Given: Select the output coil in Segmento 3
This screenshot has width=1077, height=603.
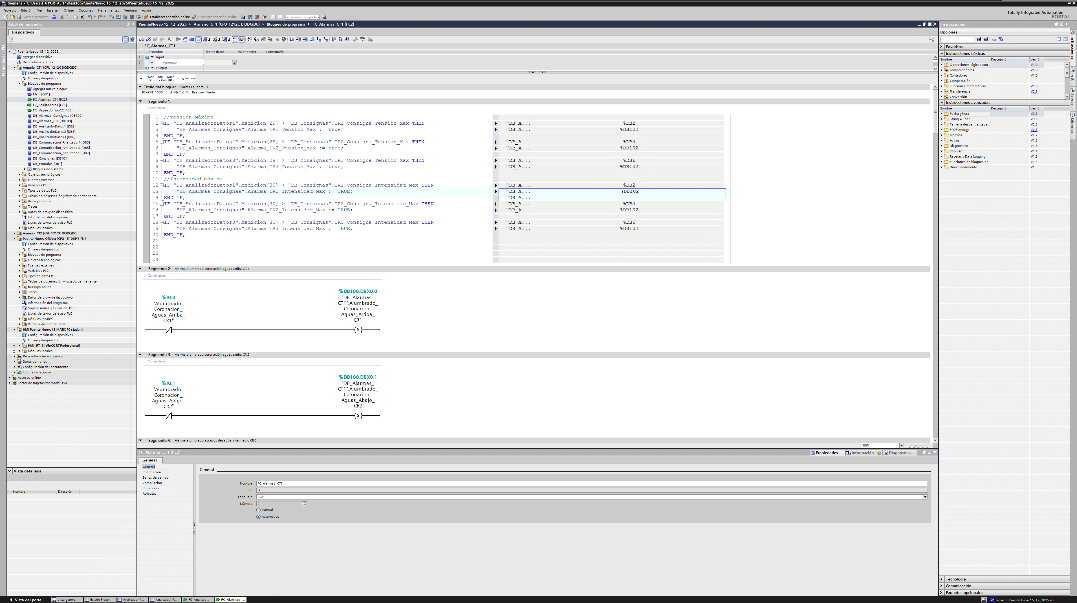Looking at the screenshot, I should tap(357, 416).
